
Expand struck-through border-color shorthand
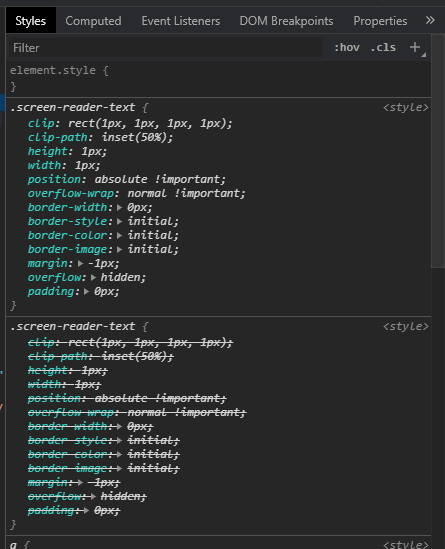[x=119, y=454]
